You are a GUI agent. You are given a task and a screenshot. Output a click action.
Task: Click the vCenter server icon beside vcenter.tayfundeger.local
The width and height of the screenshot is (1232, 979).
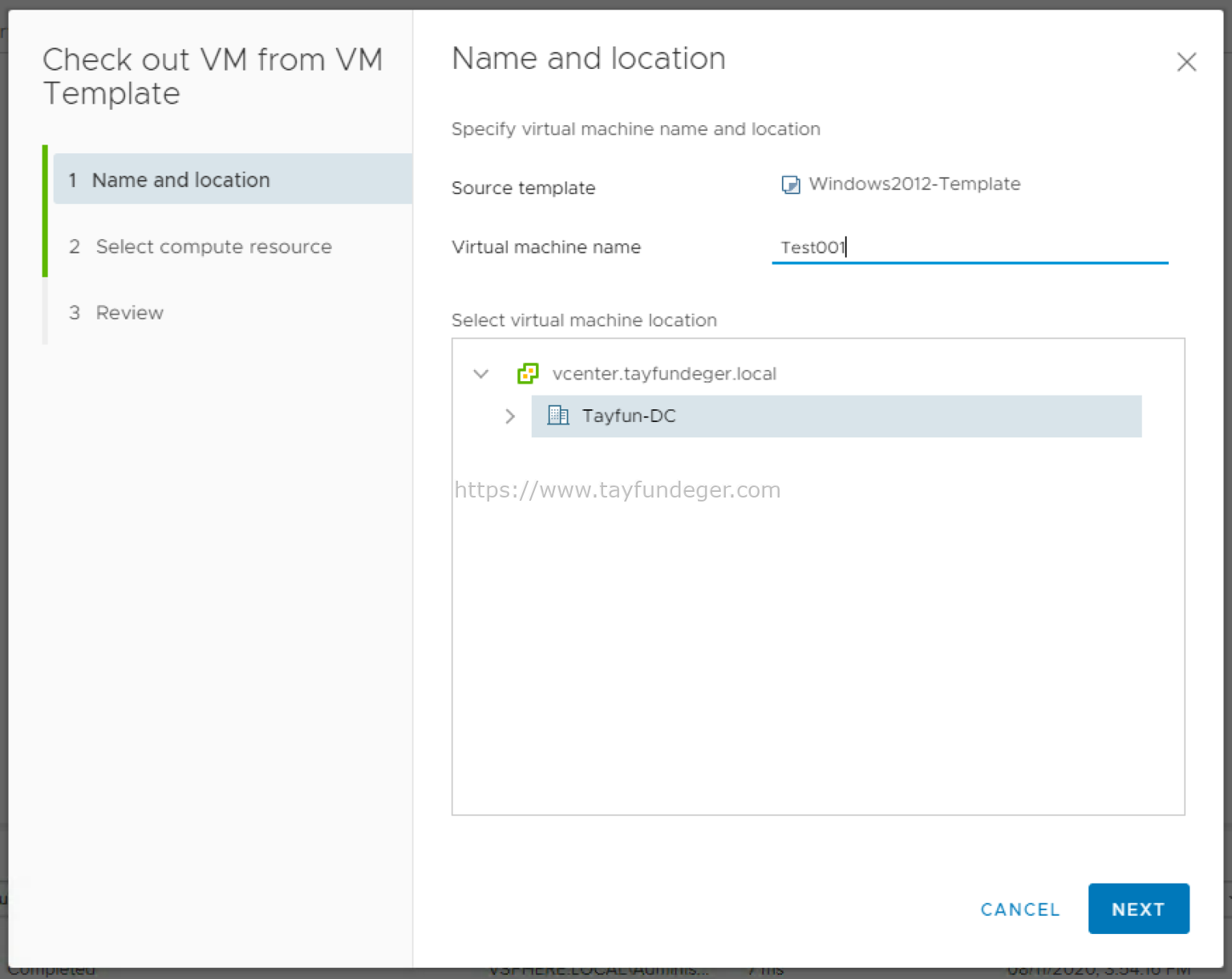(x=528, y=373)
